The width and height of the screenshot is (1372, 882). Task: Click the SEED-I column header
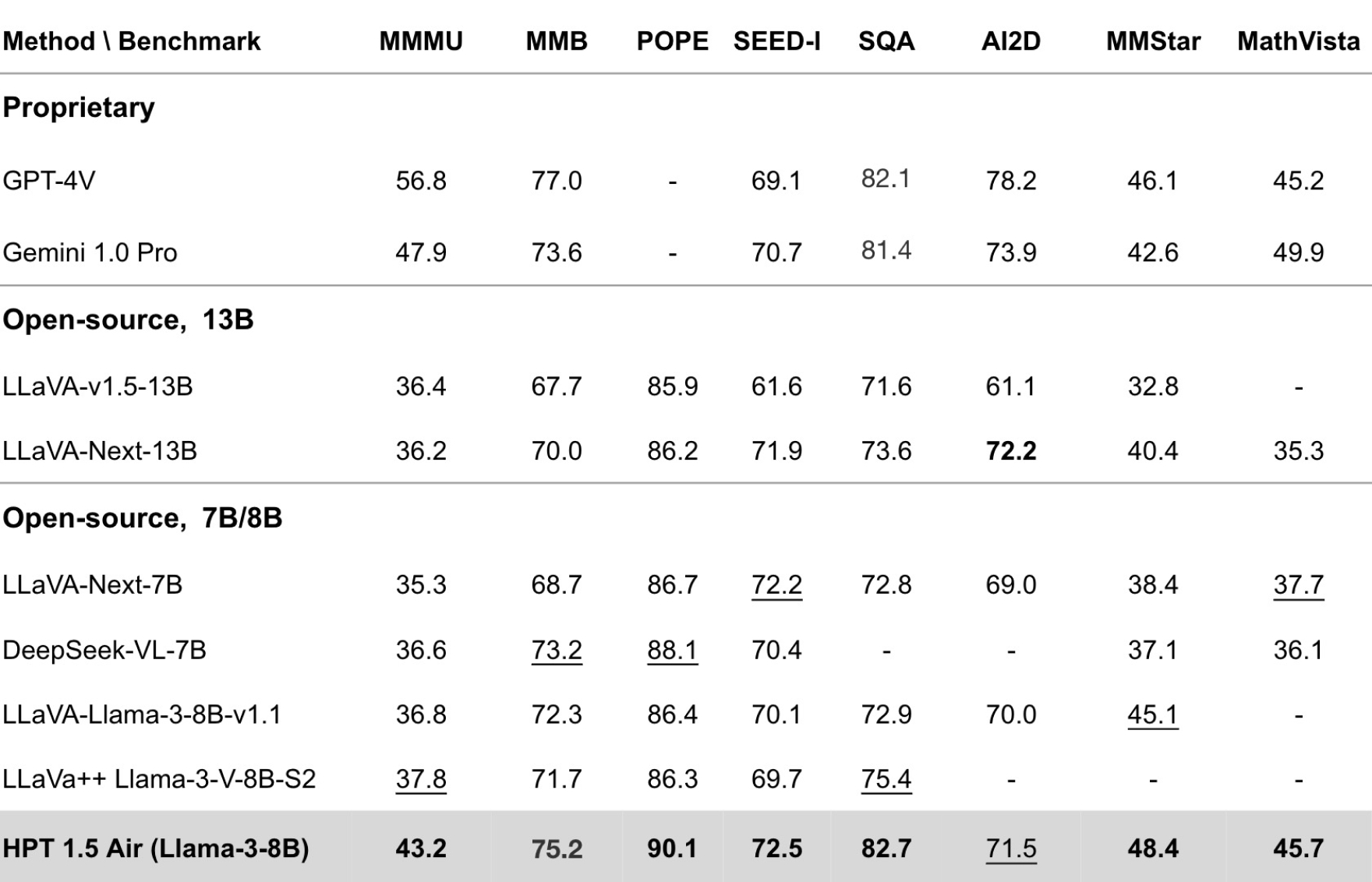[776, 41]
